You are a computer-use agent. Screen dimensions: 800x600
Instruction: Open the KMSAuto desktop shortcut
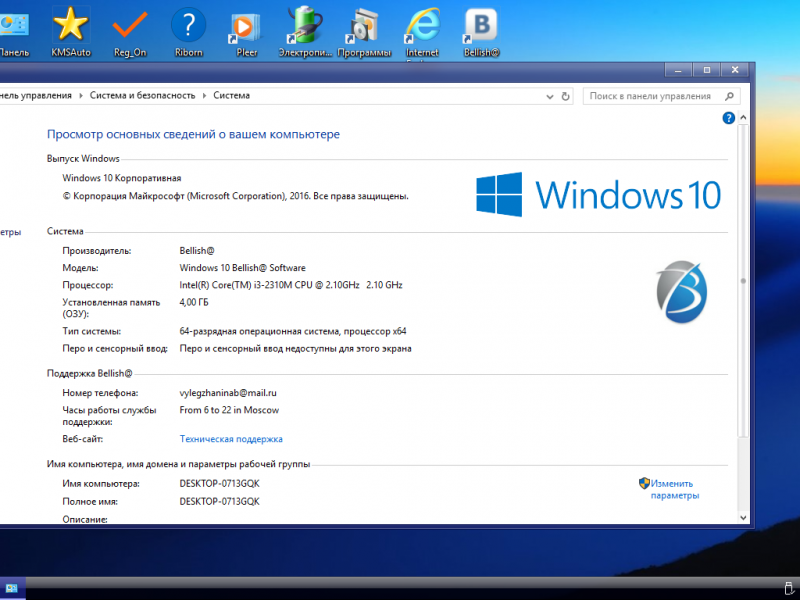point(70,31)
